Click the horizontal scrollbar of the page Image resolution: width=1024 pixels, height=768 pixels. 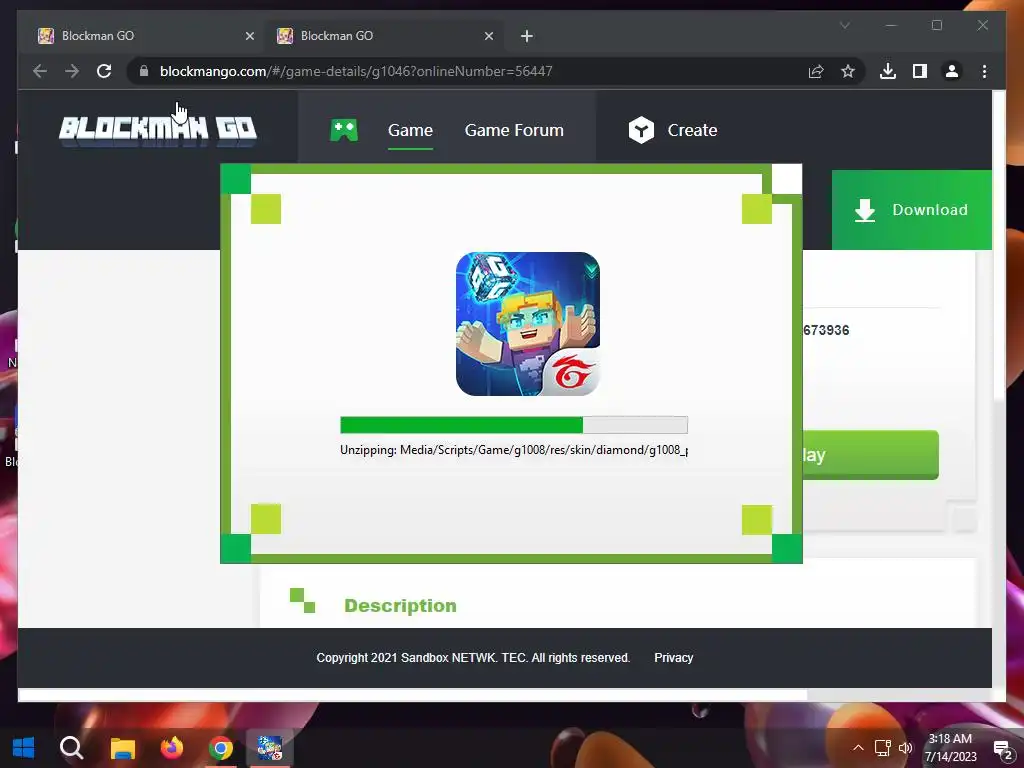click(411, 696)
